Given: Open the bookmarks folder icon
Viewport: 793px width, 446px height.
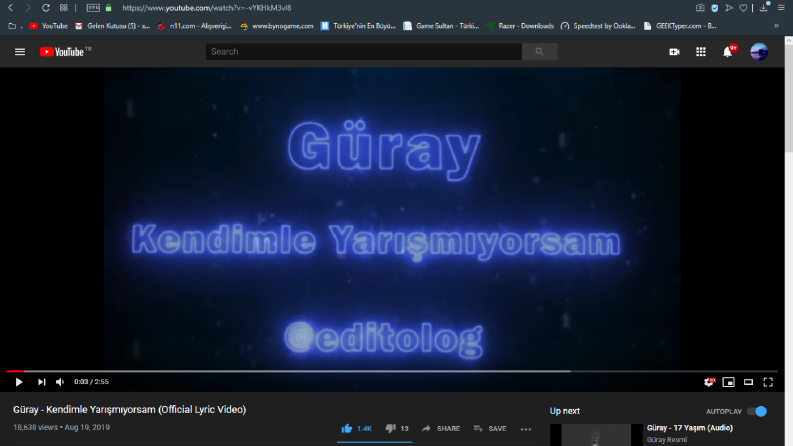Looking at the screenshot, I should pyautogui.click(x=12, y=26).
